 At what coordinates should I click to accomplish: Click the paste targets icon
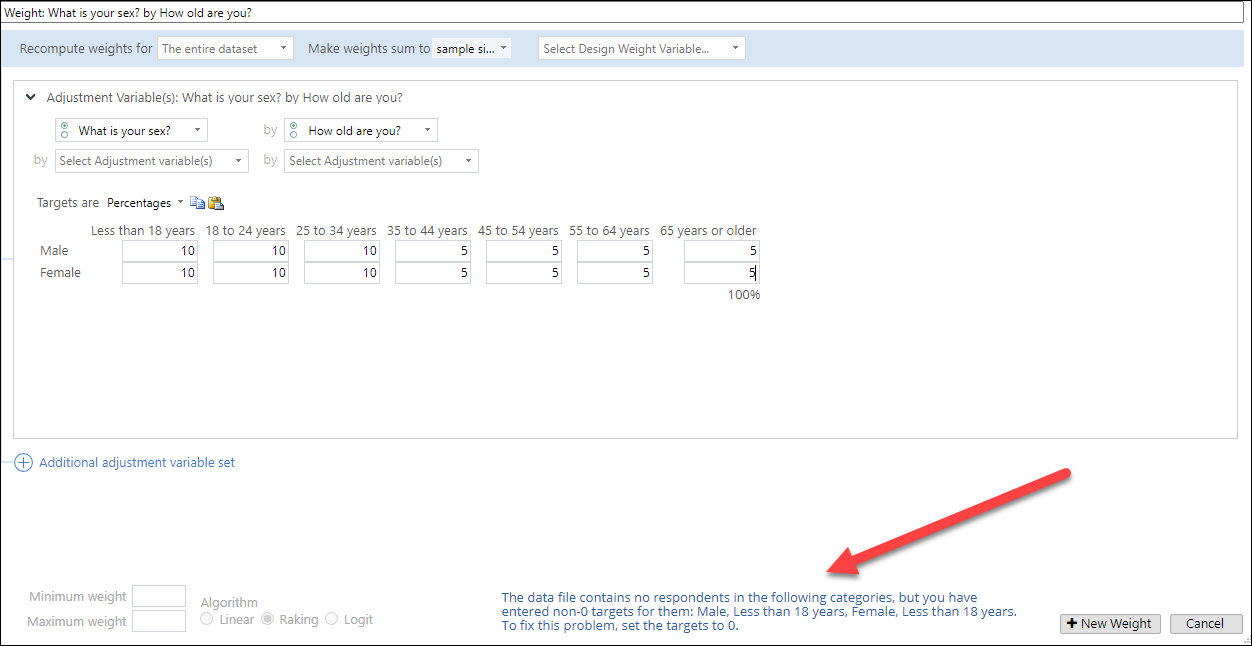click(216, 203)
